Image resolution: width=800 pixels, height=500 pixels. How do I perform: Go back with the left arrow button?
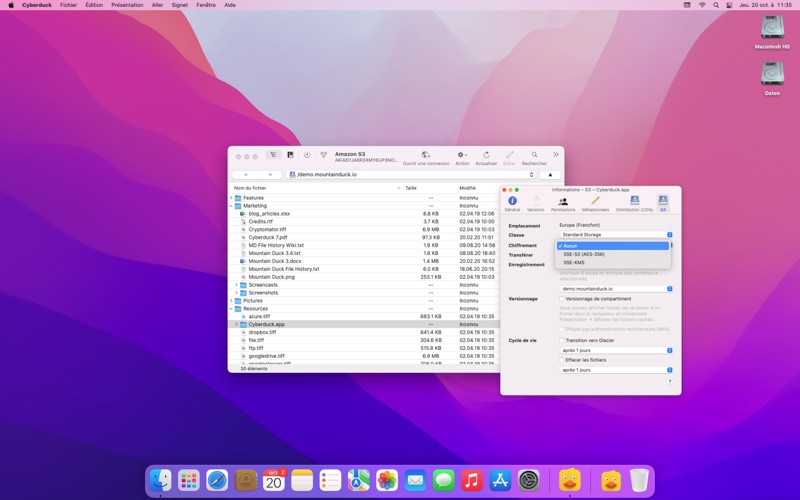click(x=245, y=174)
